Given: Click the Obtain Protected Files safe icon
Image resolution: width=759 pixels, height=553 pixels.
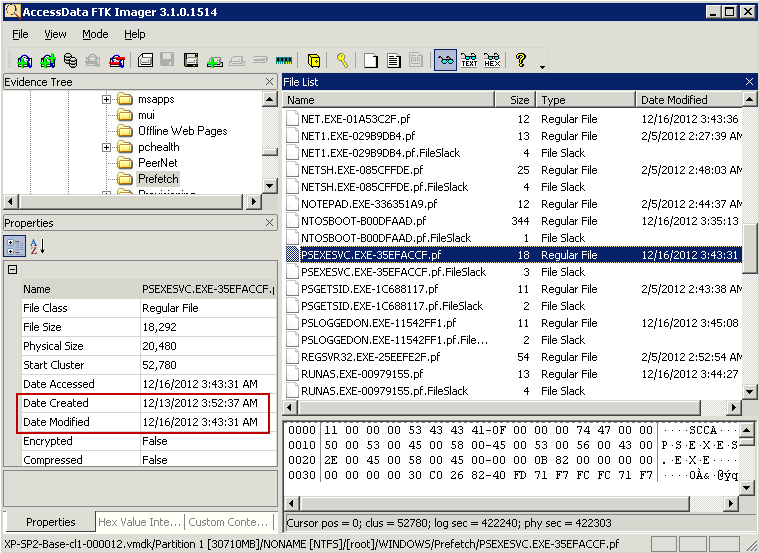Looking at the screenshot, I should pyautogui.click(x=314, y=61).
